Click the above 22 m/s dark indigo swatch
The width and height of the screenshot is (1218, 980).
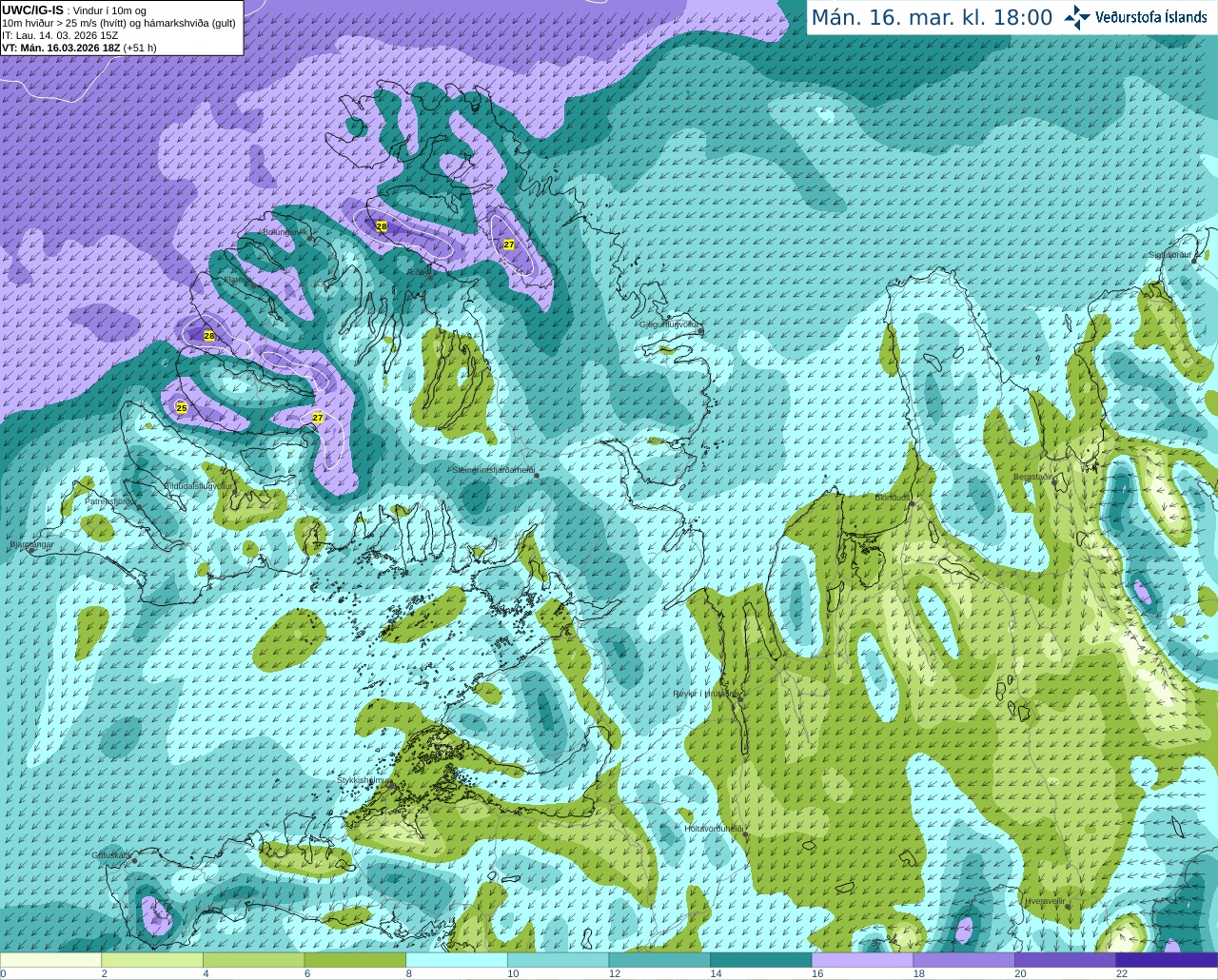1167,960
